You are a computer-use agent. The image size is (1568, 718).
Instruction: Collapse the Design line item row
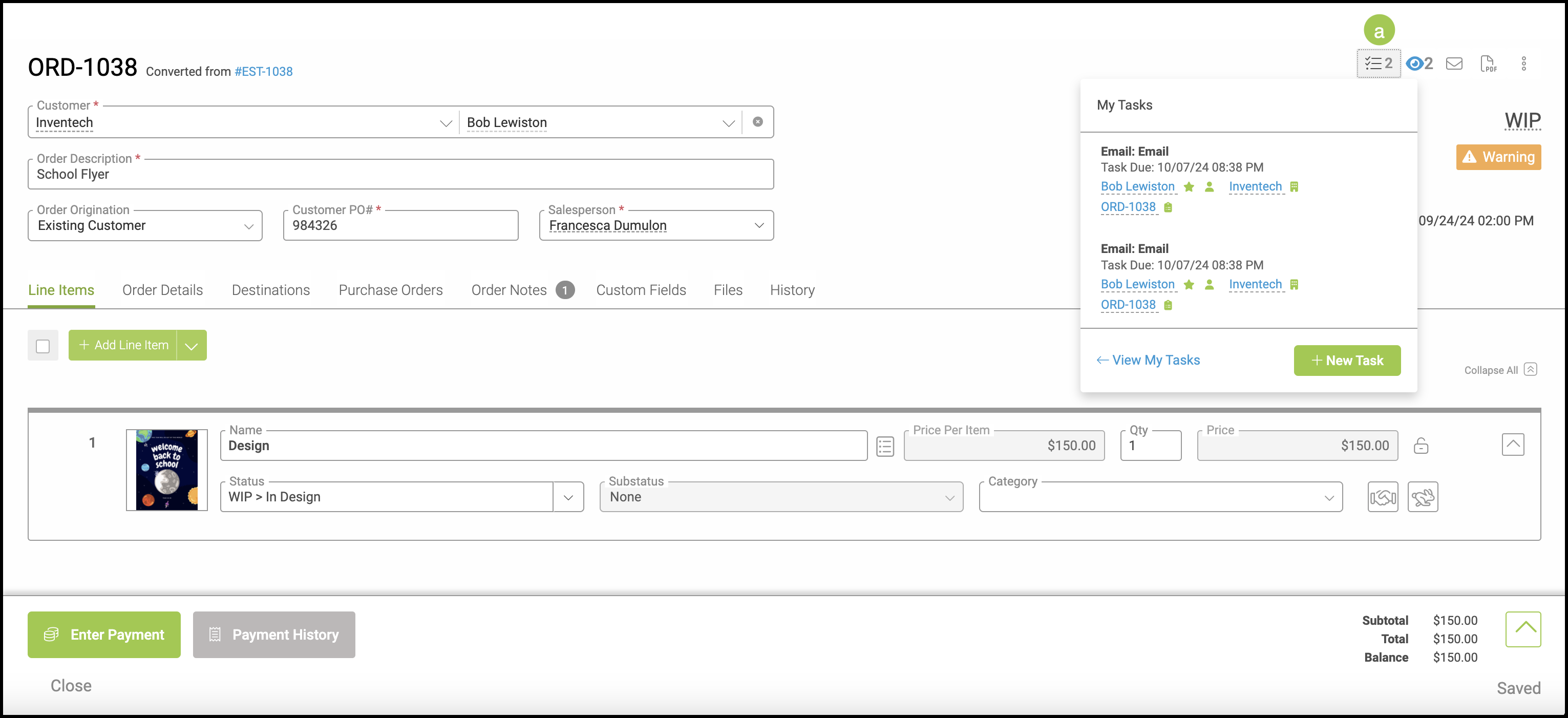(x=1512, y=445)
